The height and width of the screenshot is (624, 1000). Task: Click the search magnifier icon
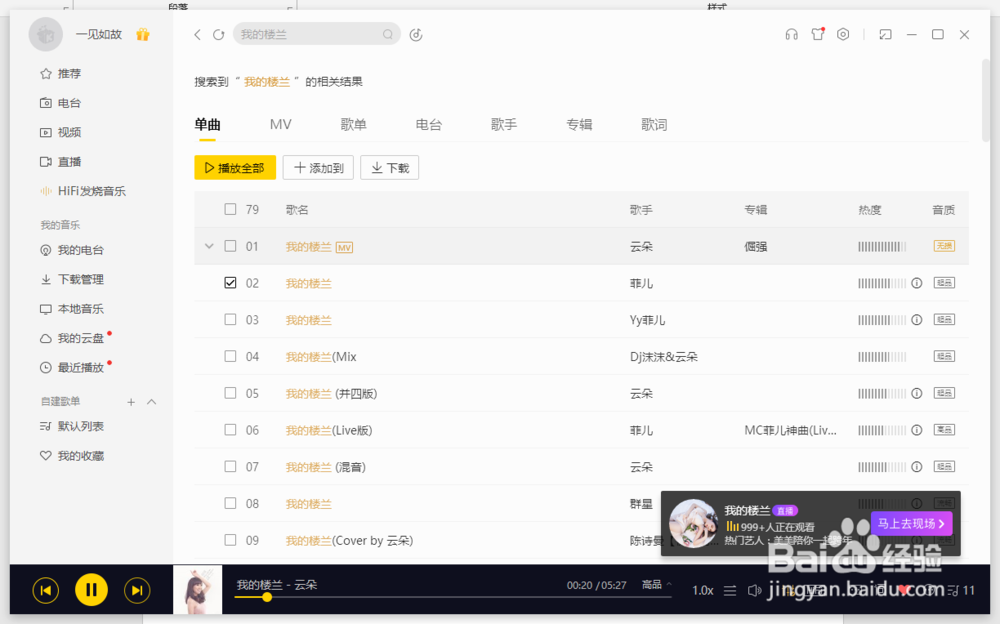(388, 34)
